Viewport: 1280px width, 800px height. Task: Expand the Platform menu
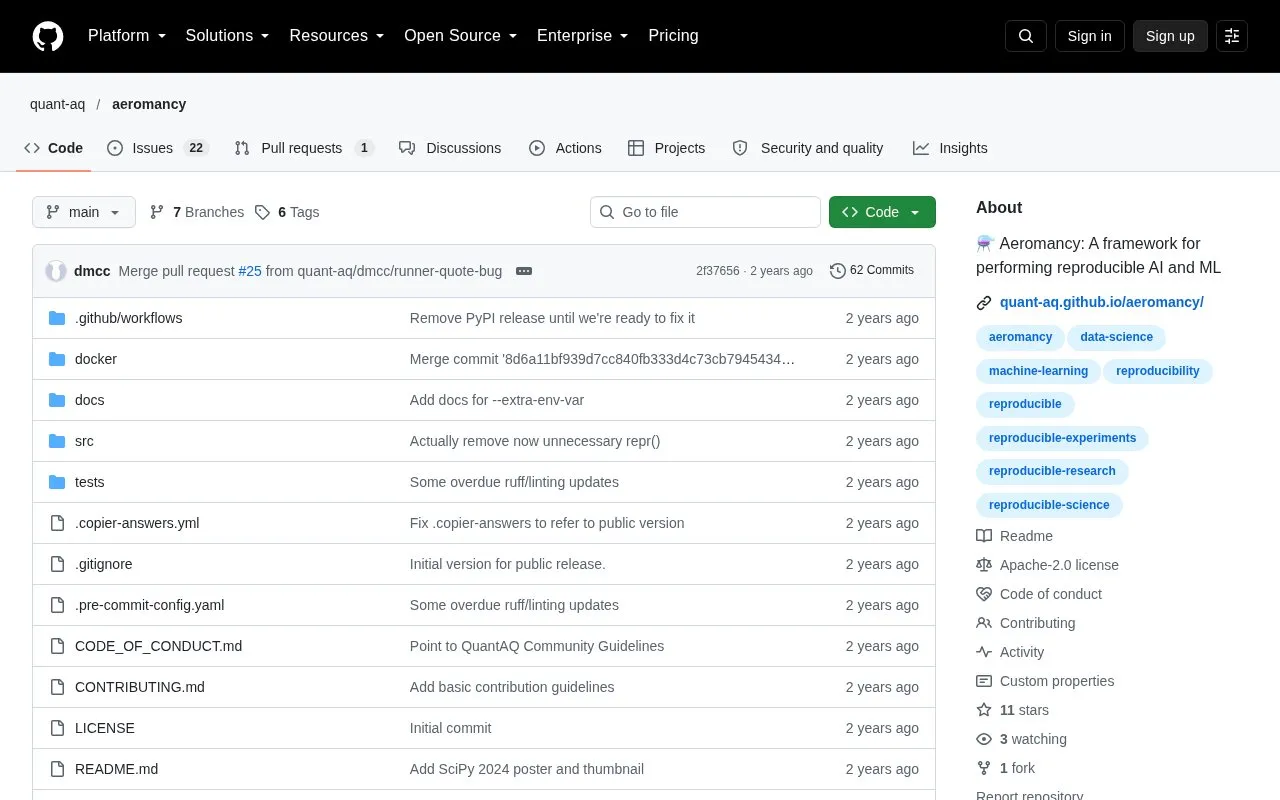tap(127, 36)
